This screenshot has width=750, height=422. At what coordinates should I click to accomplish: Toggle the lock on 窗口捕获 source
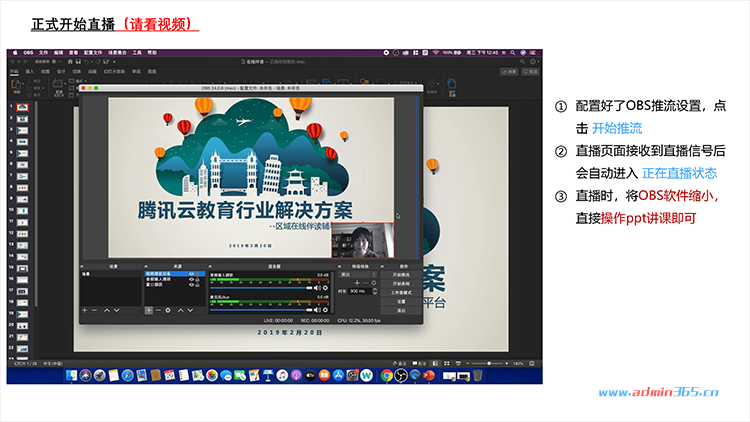coord(198,285)
